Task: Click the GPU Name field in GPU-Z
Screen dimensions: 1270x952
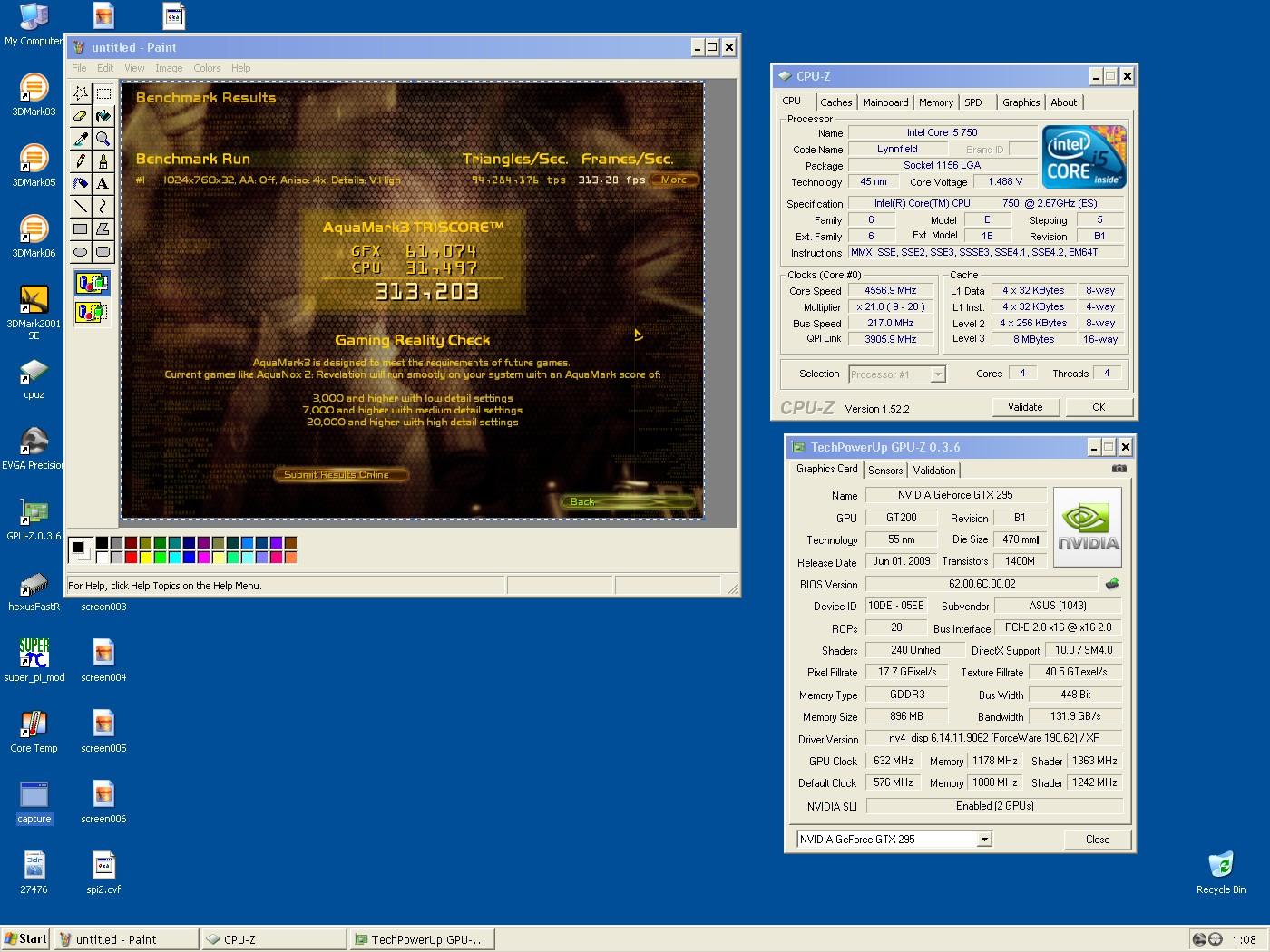Action: 955,495
